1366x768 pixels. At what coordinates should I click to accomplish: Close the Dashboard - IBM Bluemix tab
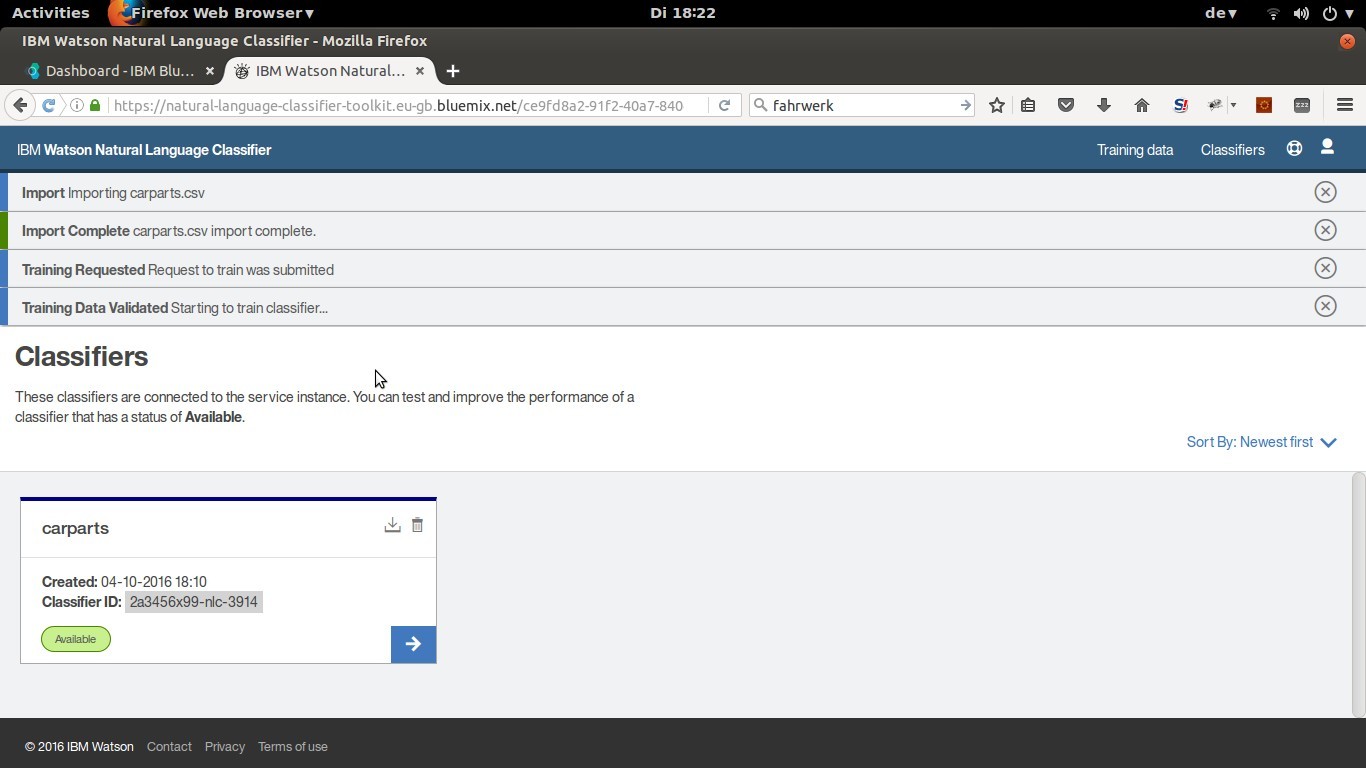pyautogui.click(x=209, y=71)
